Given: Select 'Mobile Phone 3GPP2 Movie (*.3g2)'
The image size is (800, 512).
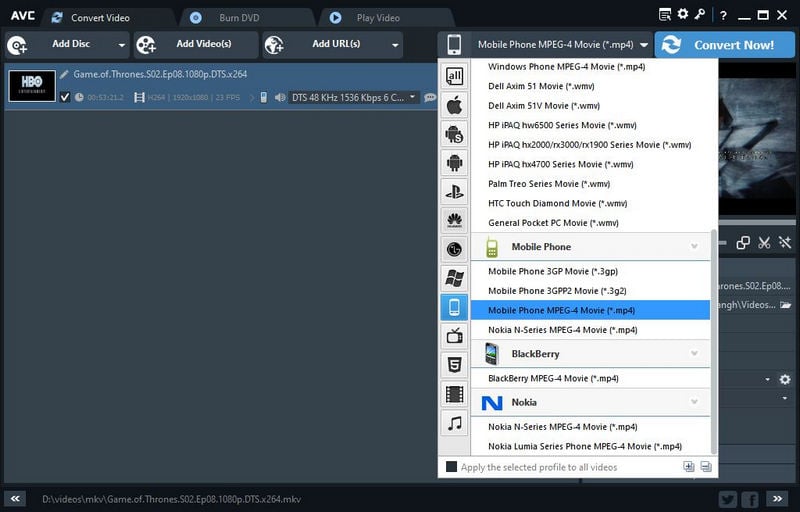Looking at the screenshot, I should click(x=557, y=291).
